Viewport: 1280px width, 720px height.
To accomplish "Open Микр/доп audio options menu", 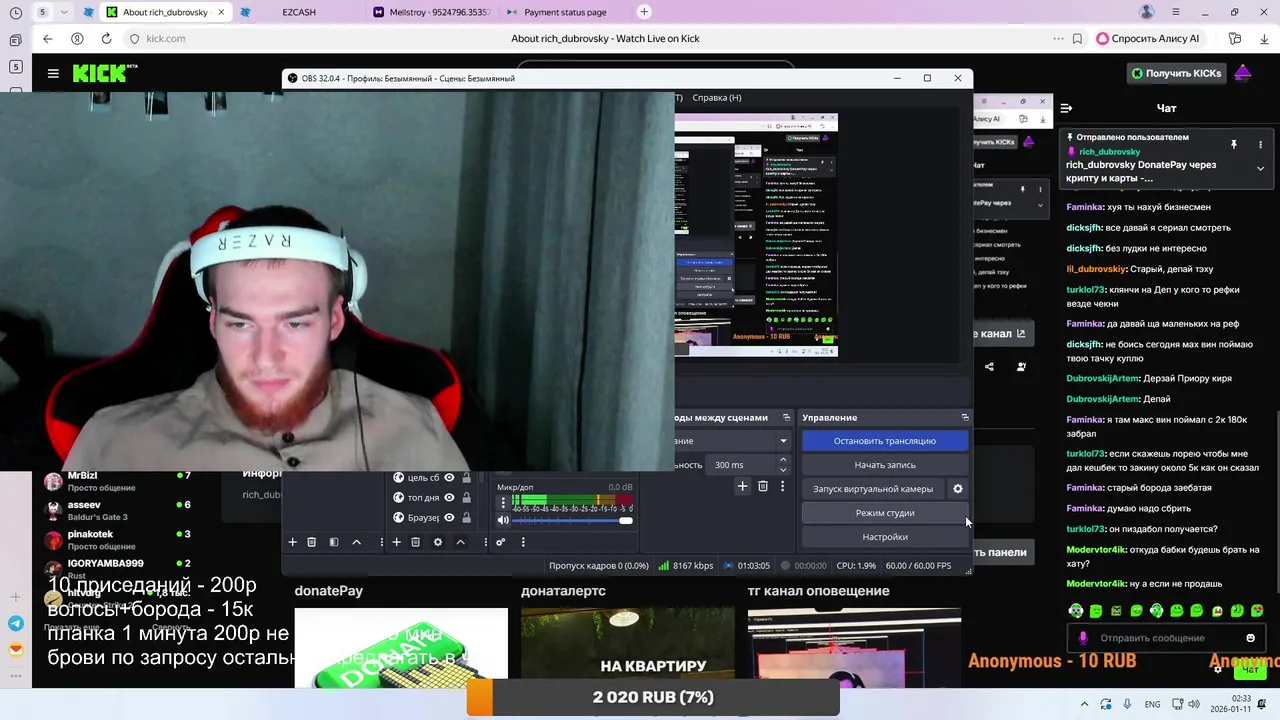I will click(503, 502).
